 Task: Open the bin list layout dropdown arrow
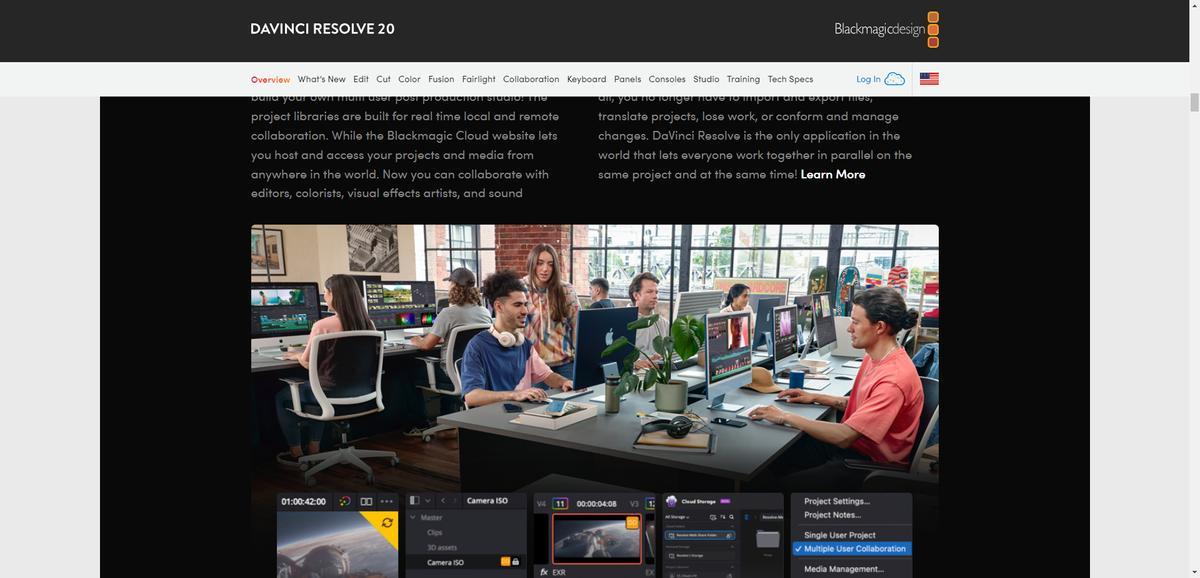click(x=428, y=501)
